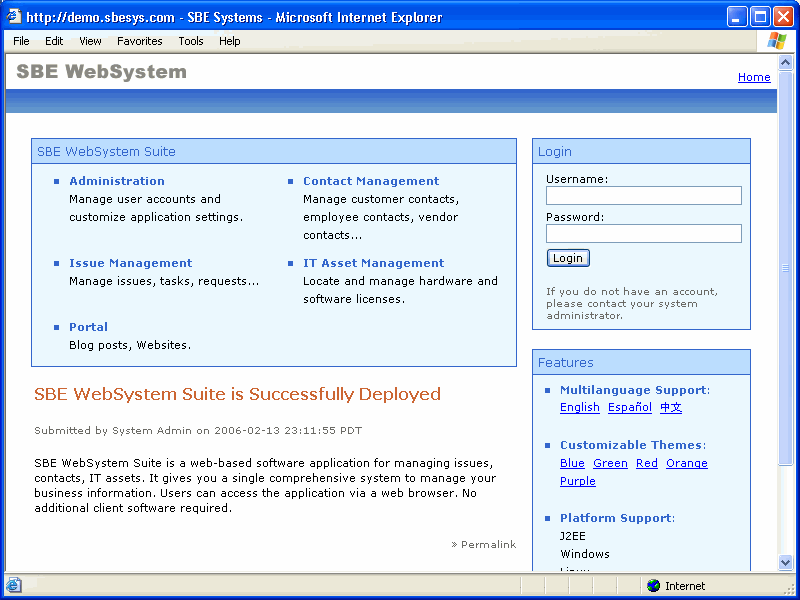Click the 'Successfully Deployed' post title

237,394
